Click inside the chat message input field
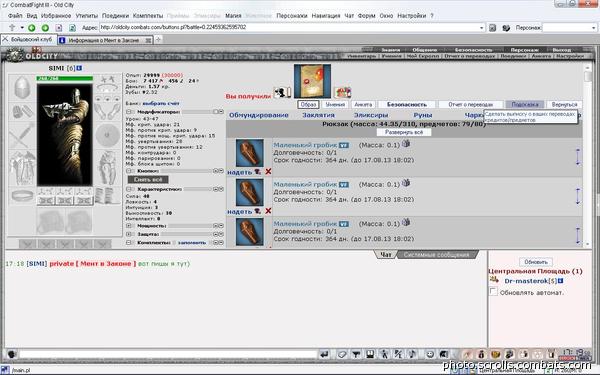The image size is (600, 375). pyautogui.click(x=168, y=354)
